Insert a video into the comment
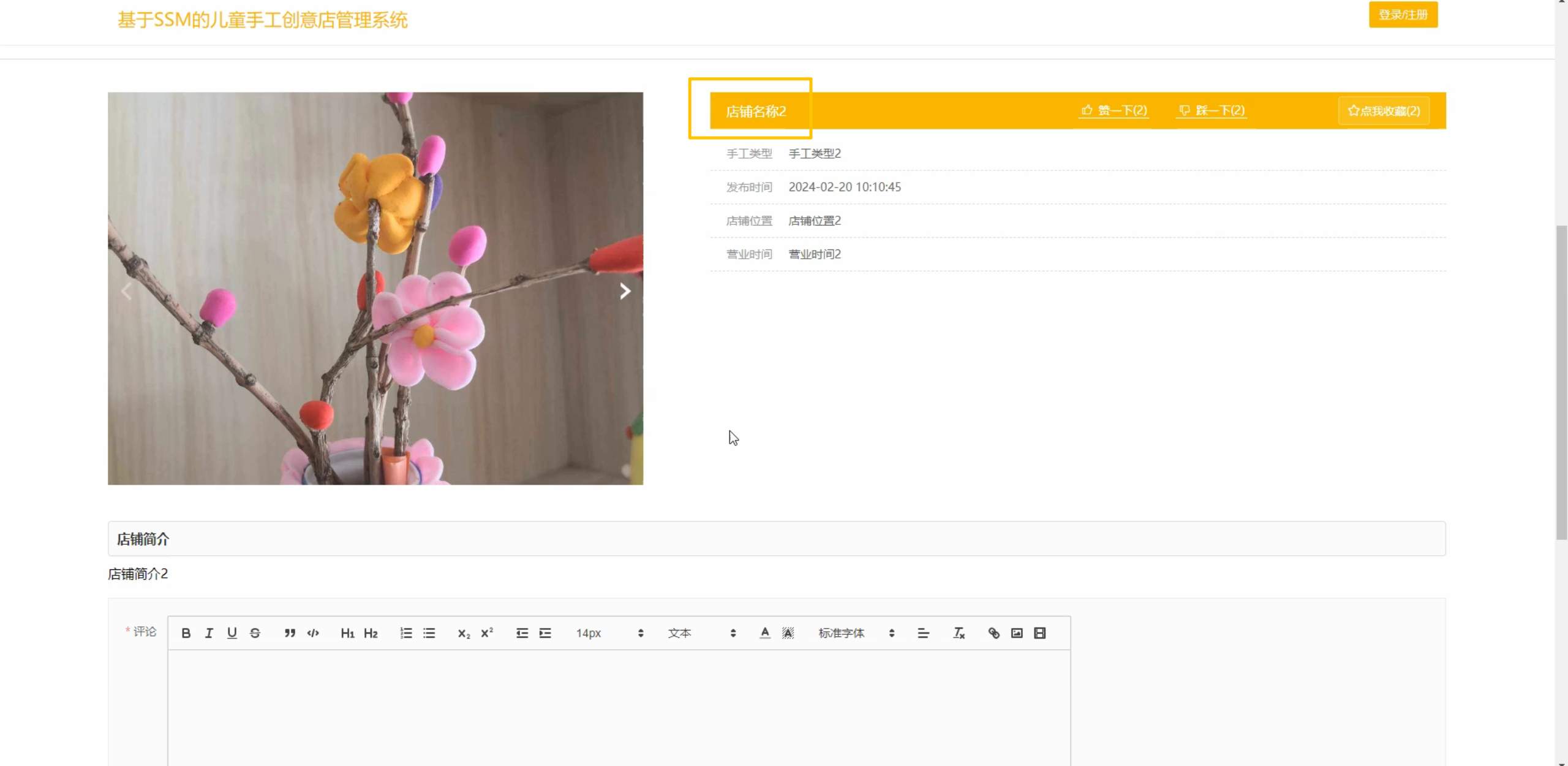 (x=1040, y=633)
